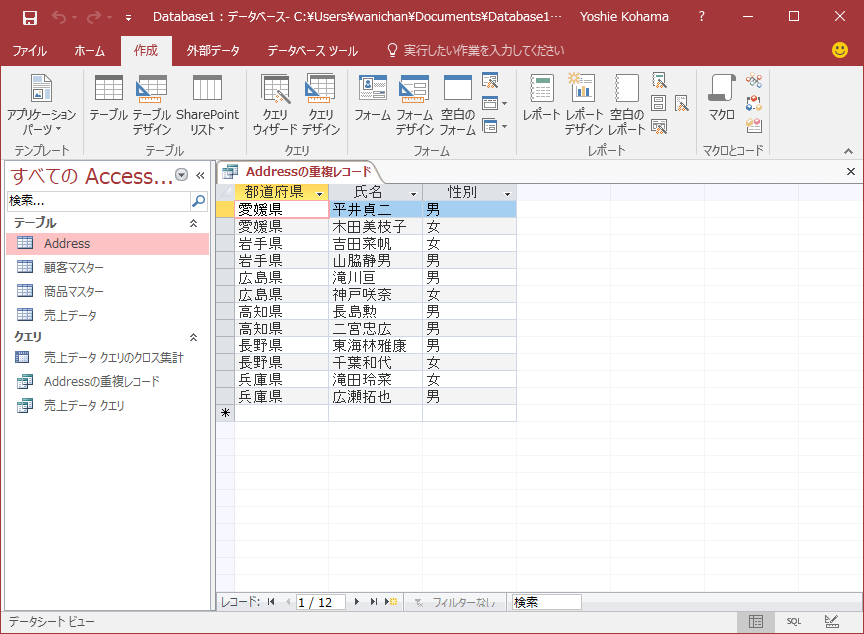Screen dimensions: 864x634
Task: Open the navigation form dropdown
Action: 494,103
